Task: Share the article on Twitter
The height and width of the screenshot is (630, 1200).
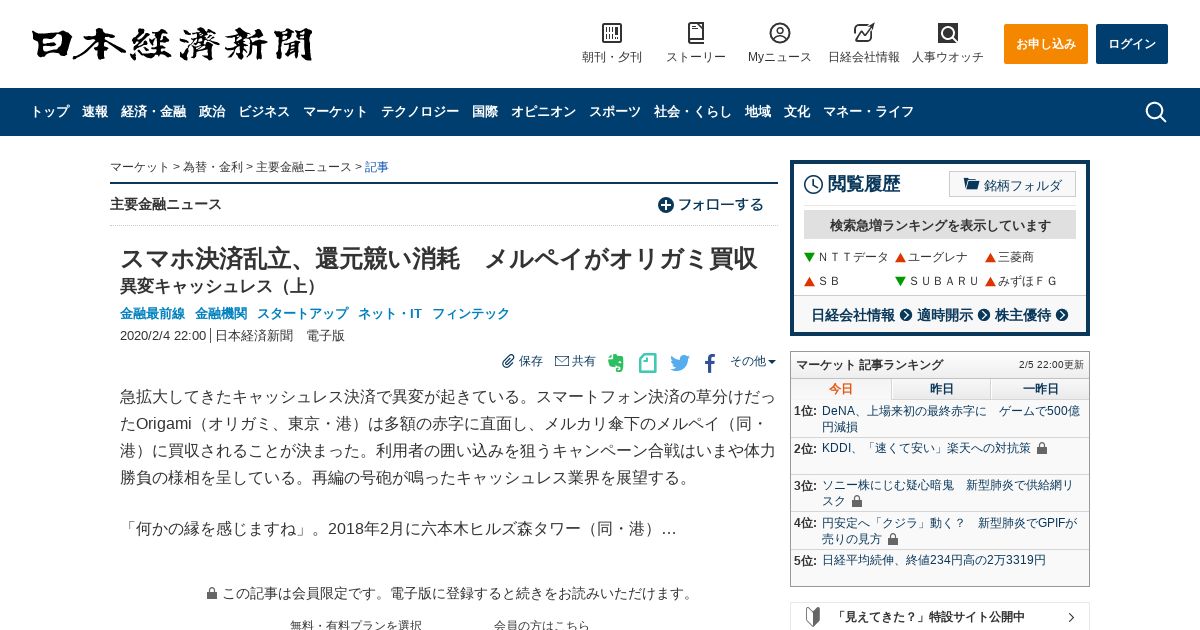Action: point(680,363)
